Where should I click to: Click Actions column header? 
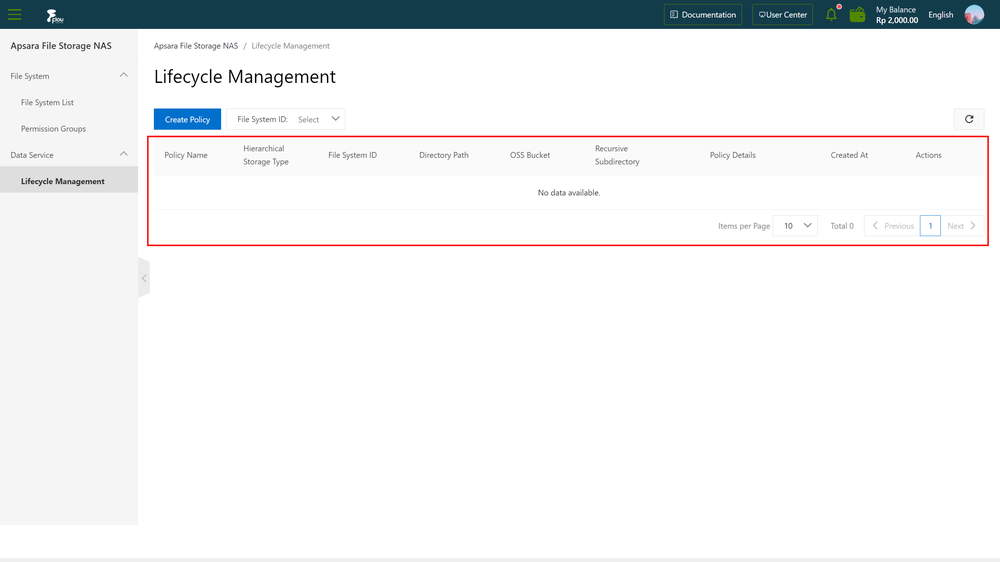coord(929,155)
